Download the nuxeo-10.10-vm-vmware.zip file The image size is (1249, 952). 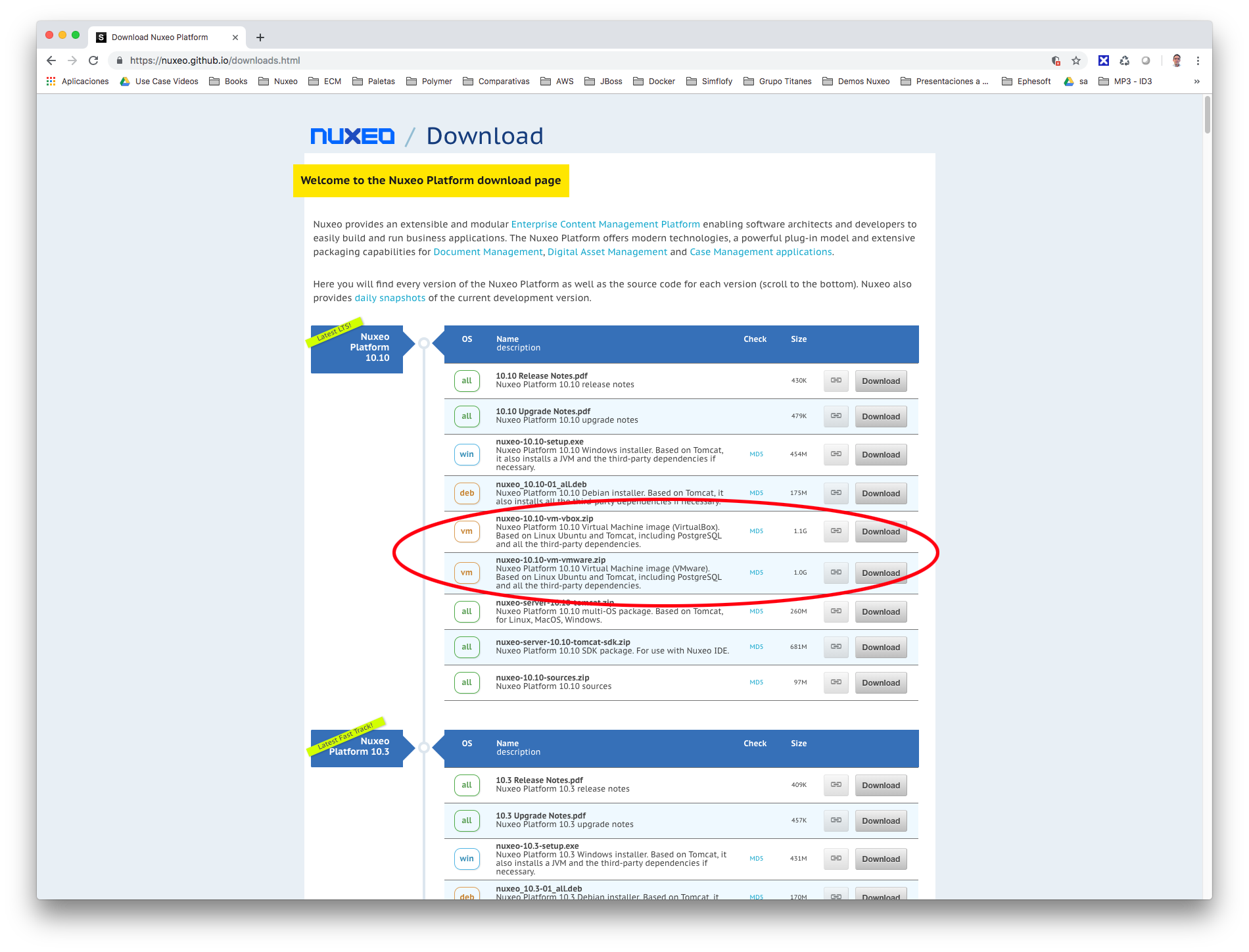pos(880,573)
